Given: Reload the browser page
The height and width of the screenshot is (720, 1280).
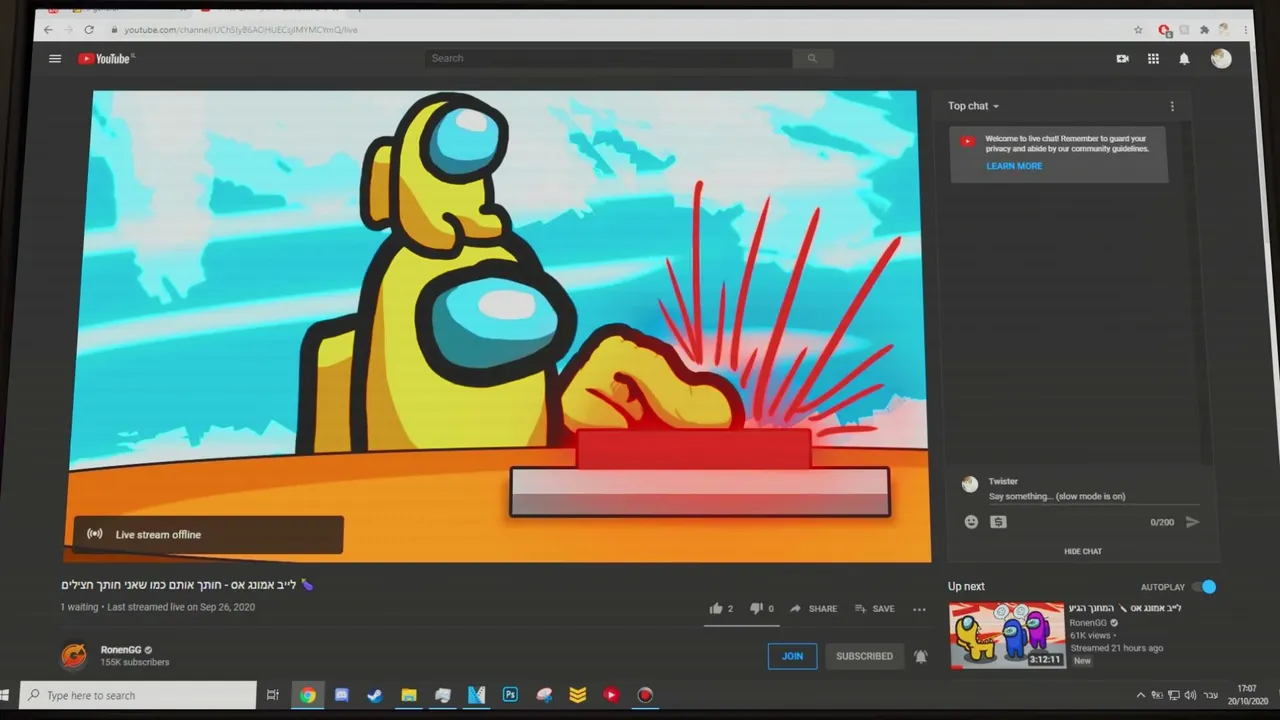Looking at the screenshot, I should pos(89,30).
